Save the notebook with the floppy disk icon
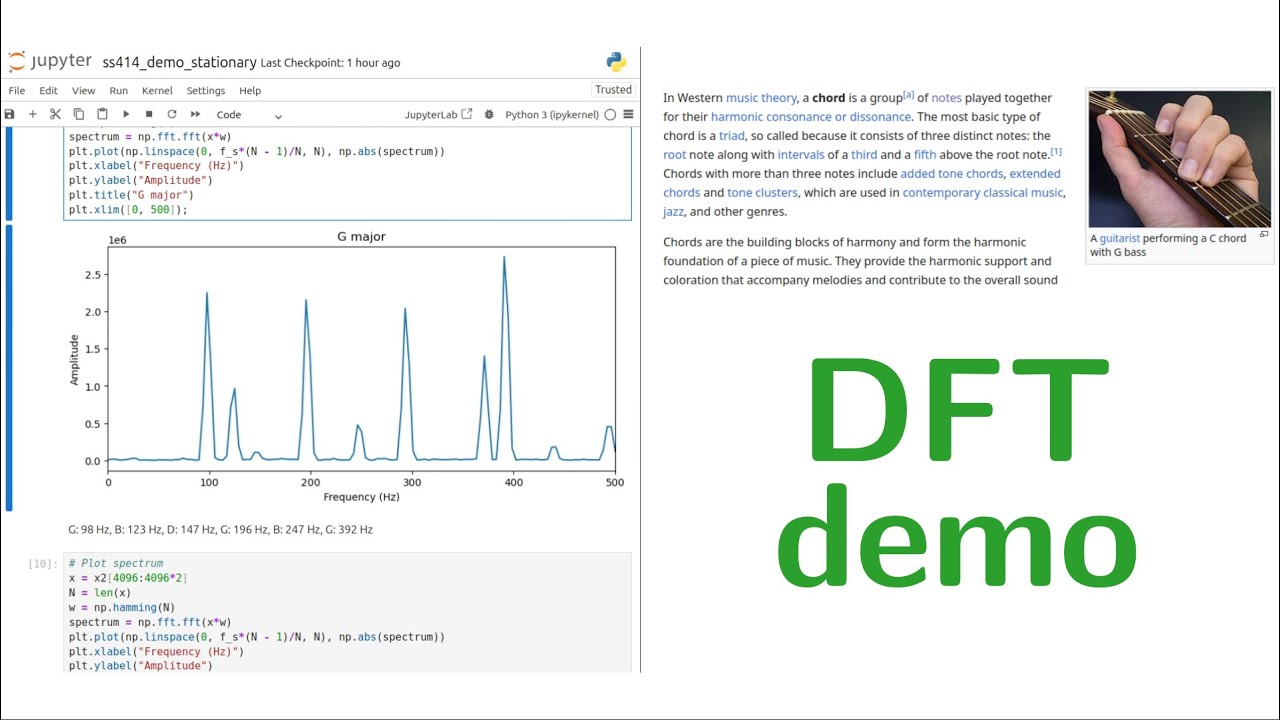1280x720 pixels. point(10,115)
